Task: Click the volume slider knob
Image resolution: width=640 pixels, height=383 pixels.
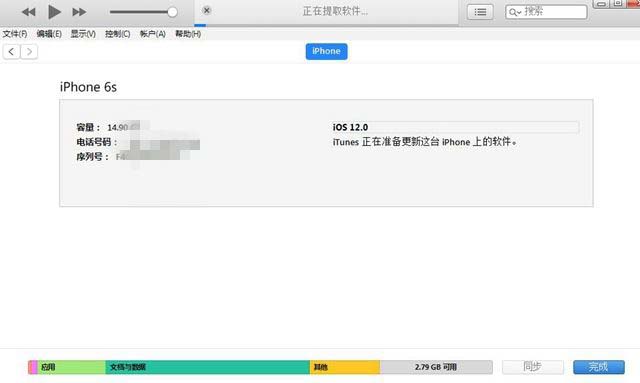Action: point(172,12)
